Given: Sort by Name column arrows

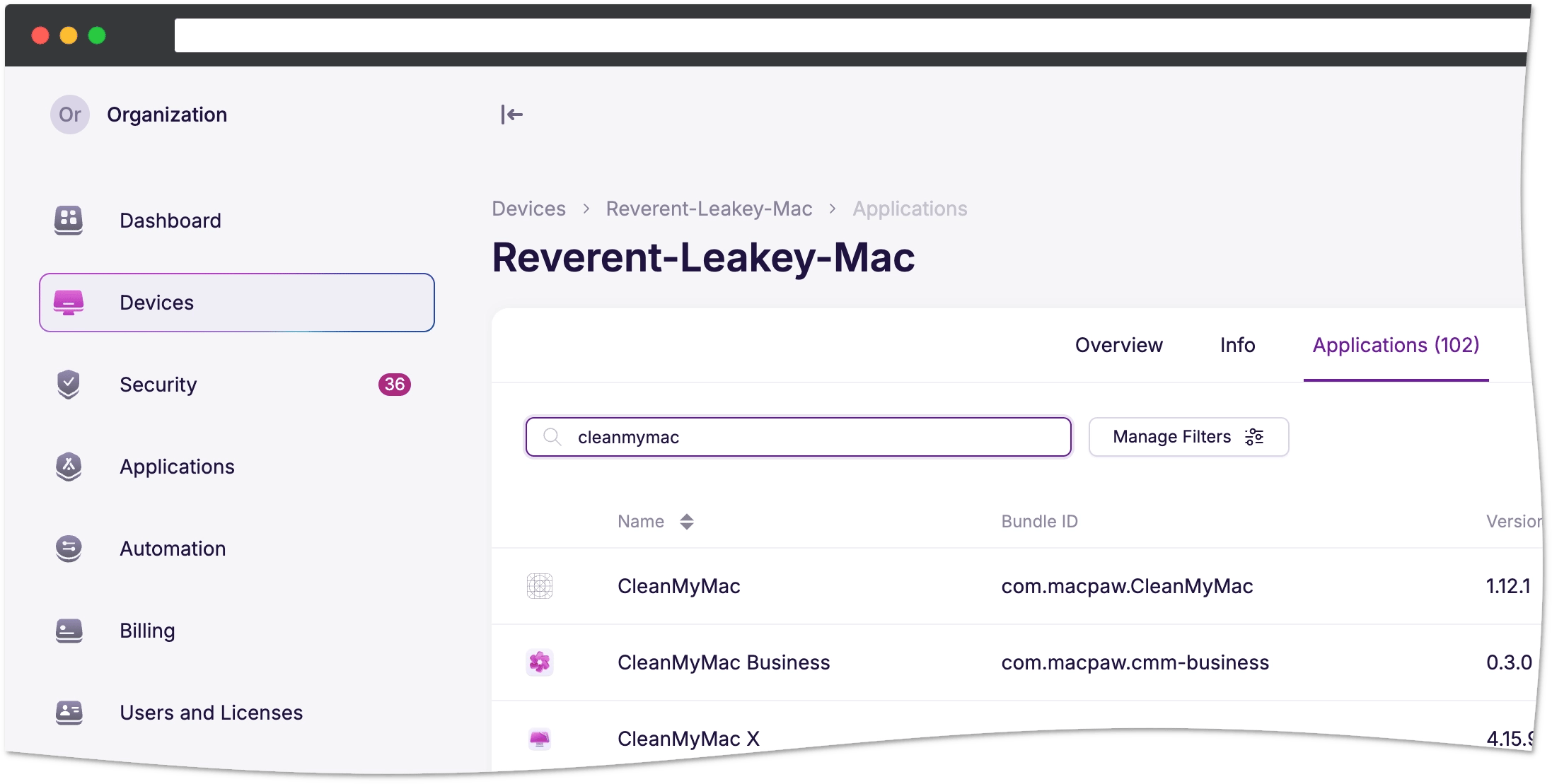Looking at the screenshot, I should 686,522.
